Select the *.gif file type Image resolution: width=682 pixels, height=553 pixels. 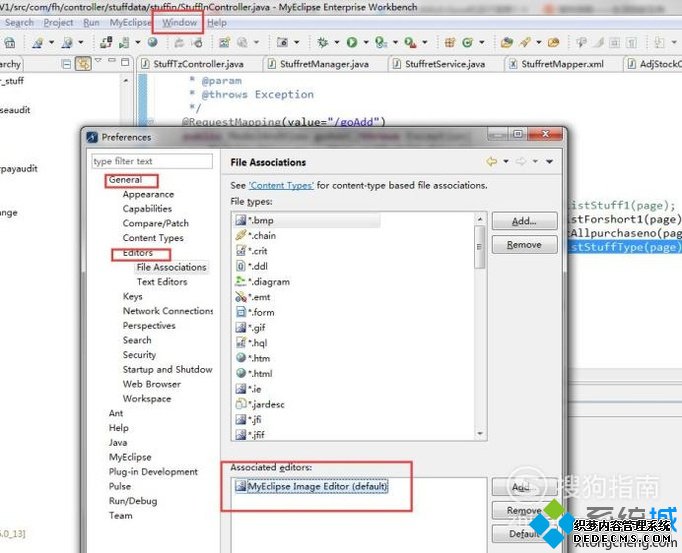click(251, 328)
